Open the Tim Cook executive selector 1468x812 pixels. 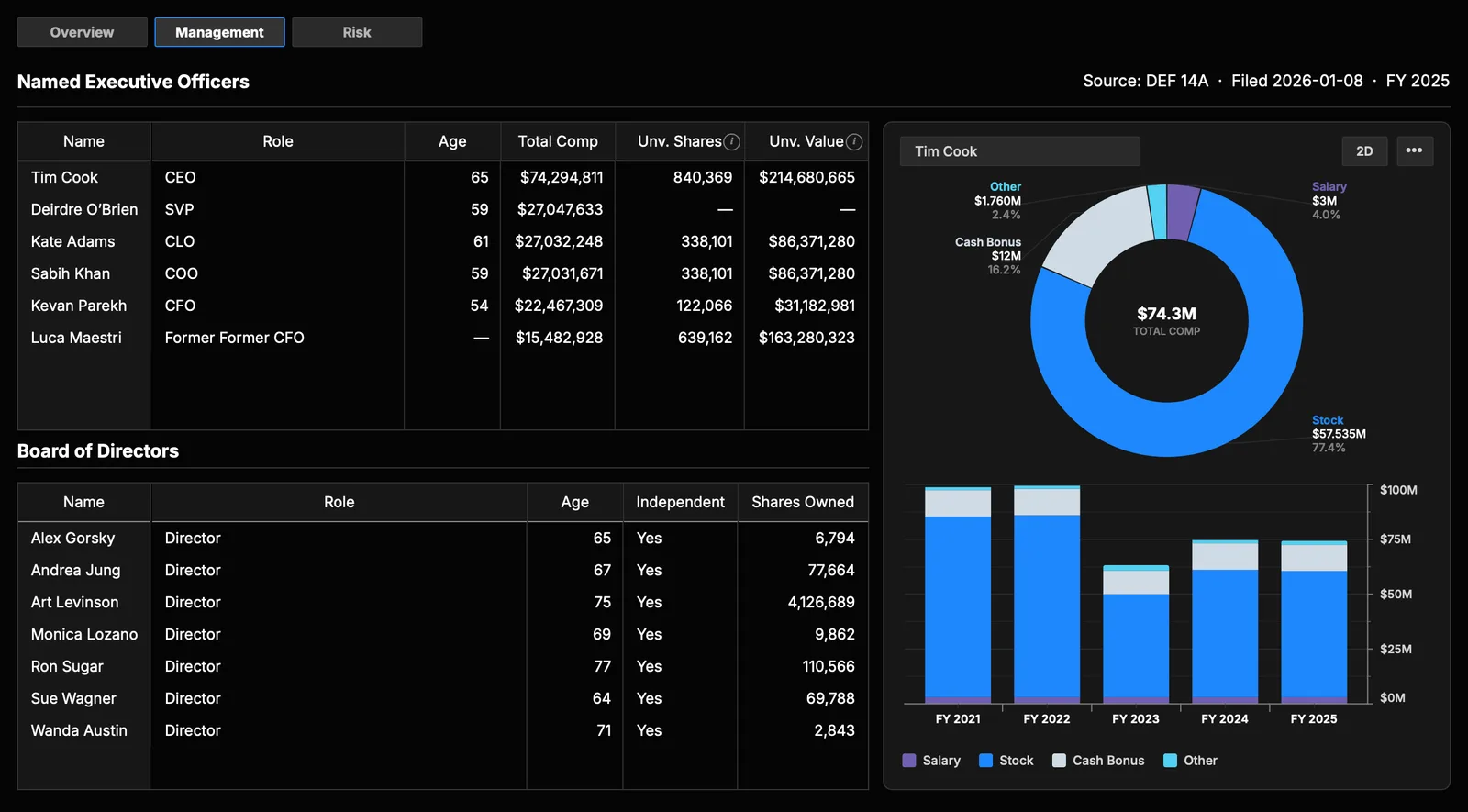click(1020, 151)
